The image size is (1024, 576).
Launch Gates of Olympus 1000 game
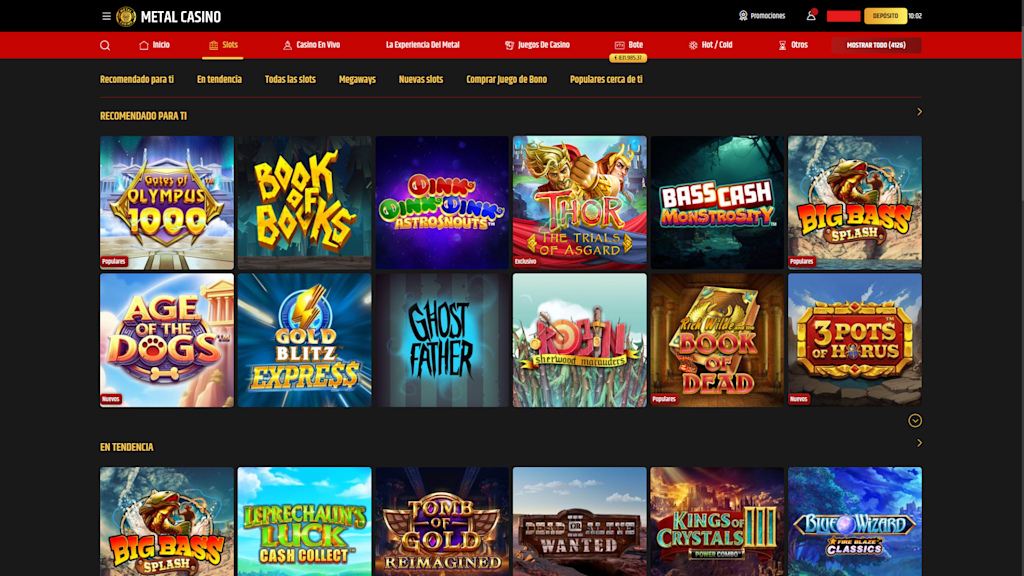167,202
